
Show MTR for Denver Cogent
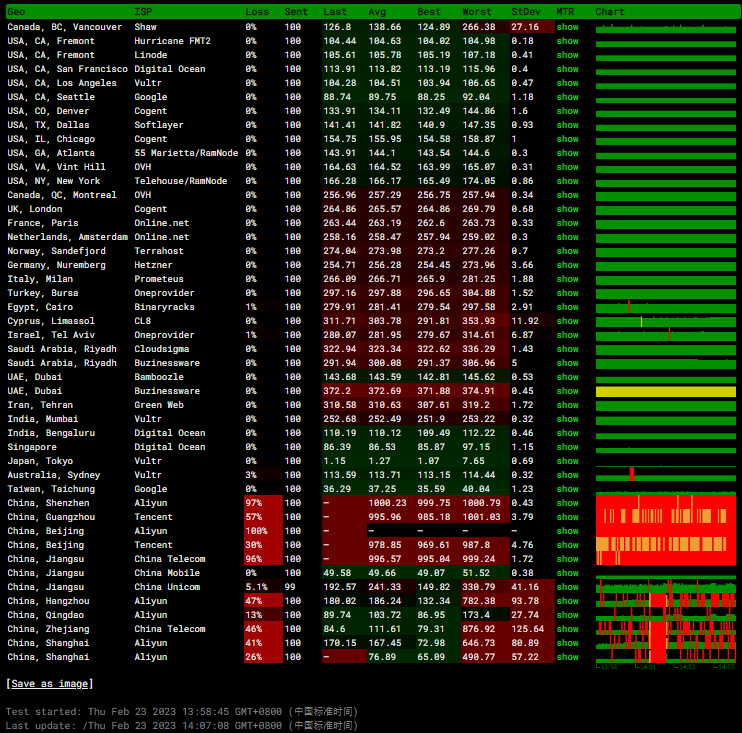point(567,111)
